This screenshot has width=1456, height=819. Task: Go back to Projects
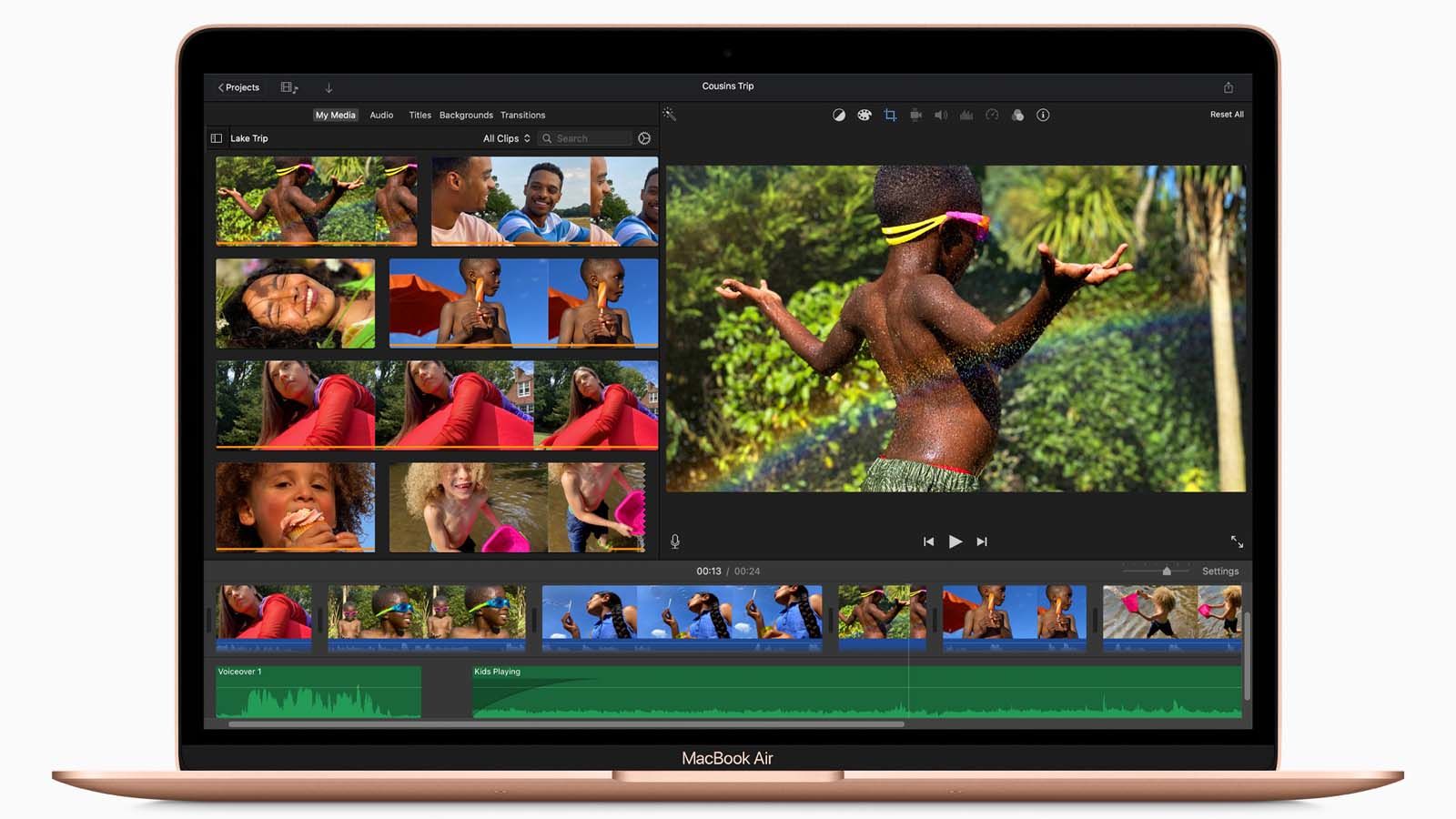tap(238, 87)
